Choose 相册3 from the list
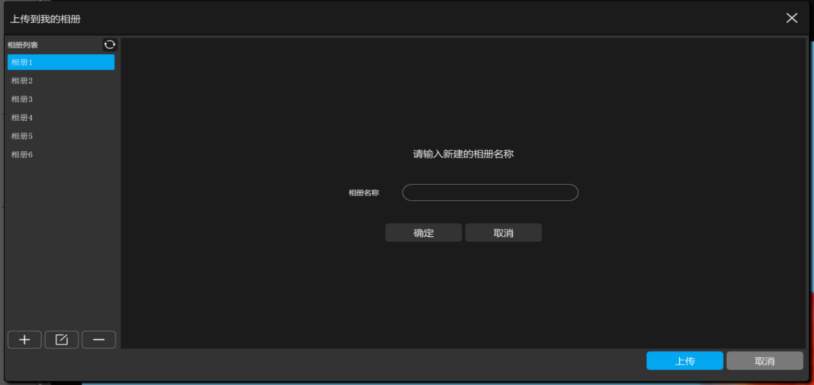This screenshot has width=814, height=385. click(61, 99)
